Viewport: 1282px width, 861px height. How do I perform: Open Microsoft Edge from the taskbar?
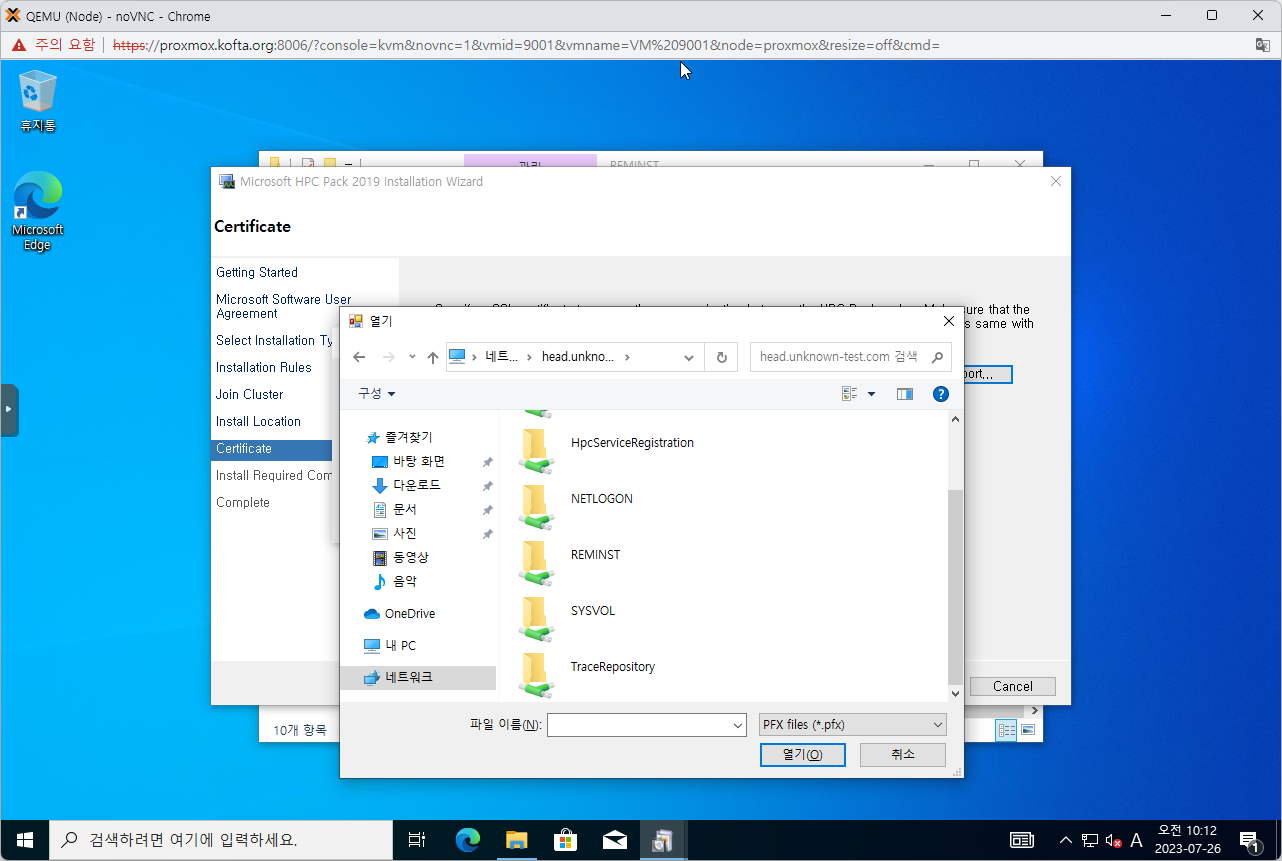click(x=468, y=840)
